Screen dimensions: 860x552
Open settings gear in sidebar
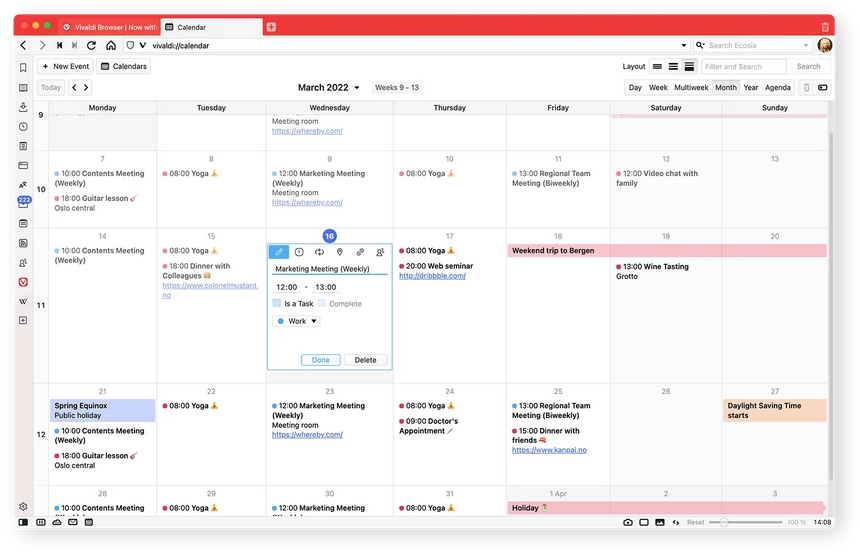pyautogui.click(x=23, y=506)
